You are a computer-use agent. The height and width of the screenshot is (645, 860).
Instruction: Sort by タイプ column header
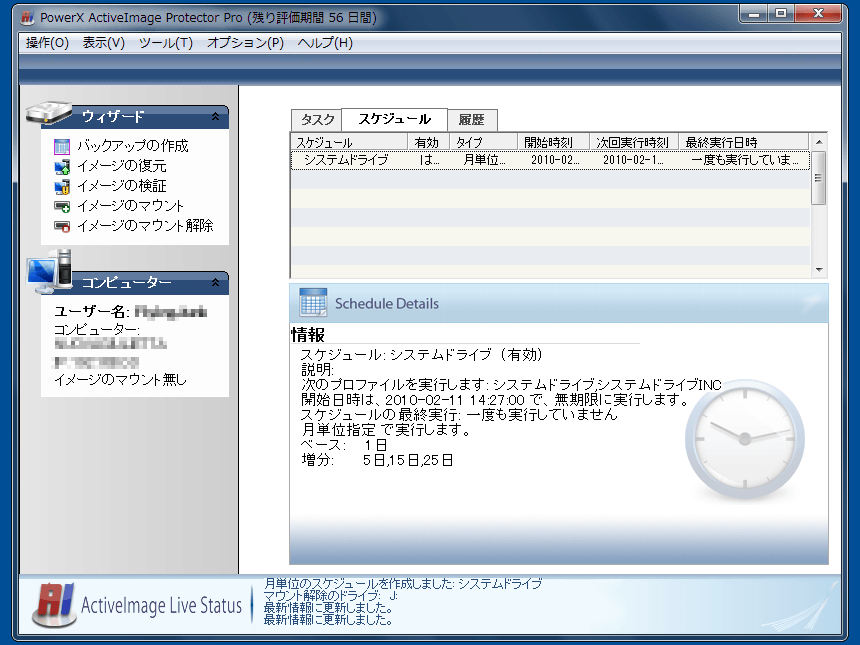pos(483,143)
